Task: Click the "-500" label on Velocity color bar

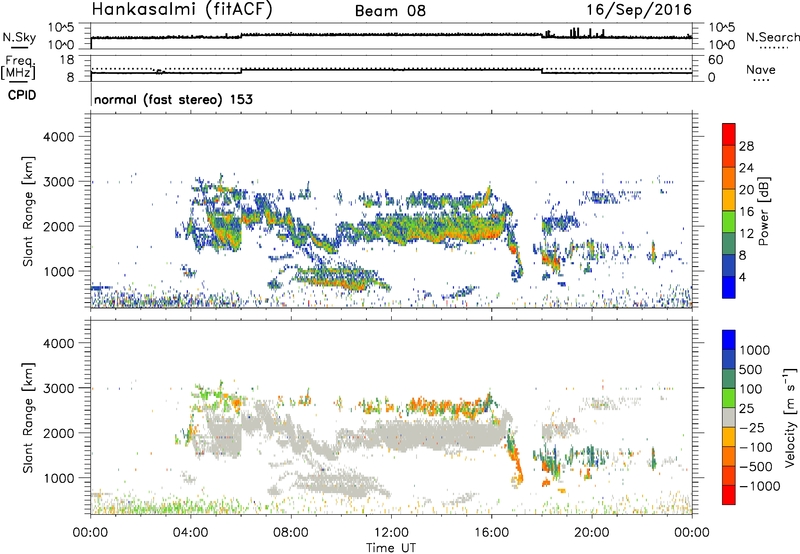Action: pyautogui.click(x=756, y=467)
